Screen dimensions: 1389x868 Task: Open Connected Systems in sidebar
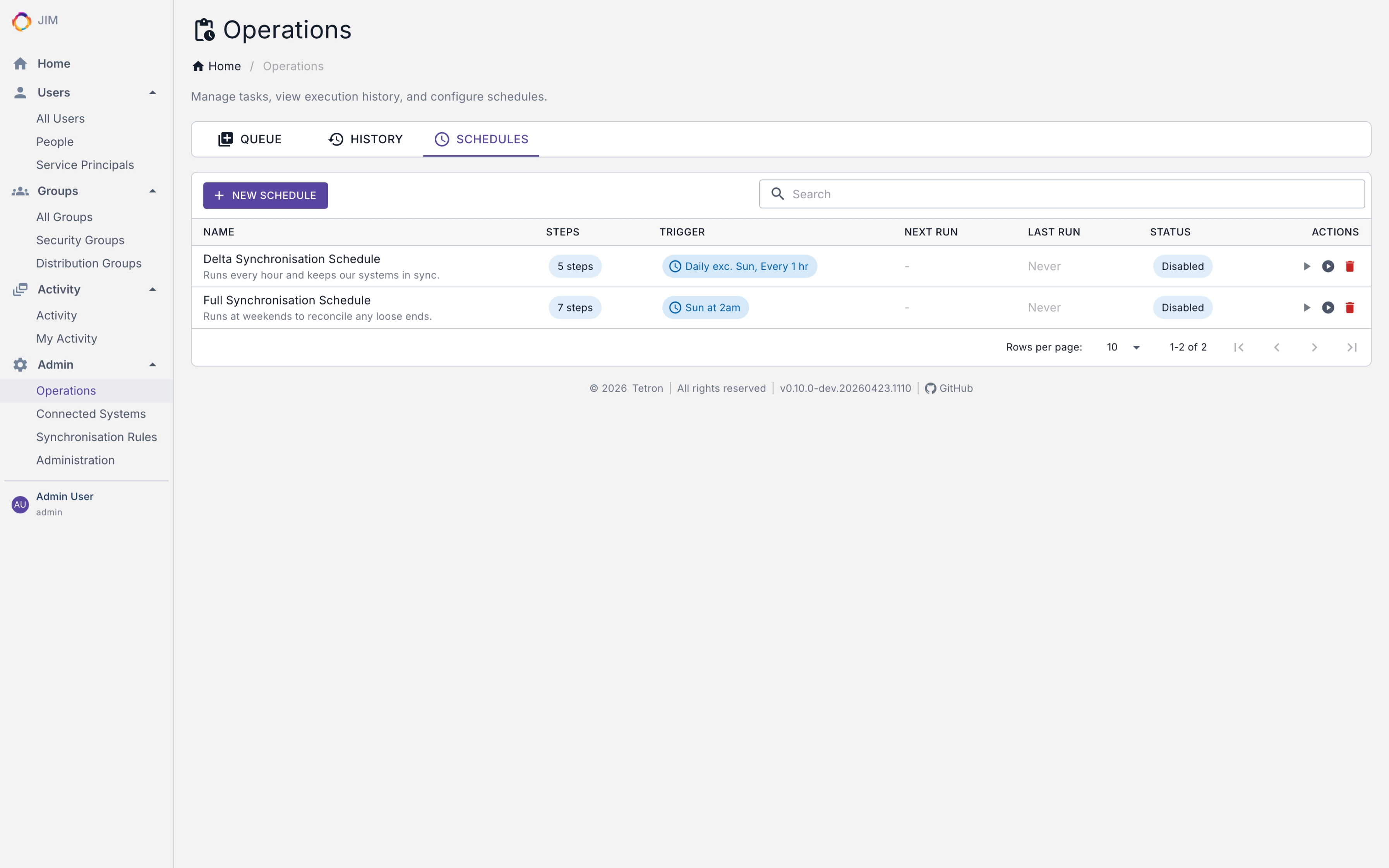tap(91, 414)
